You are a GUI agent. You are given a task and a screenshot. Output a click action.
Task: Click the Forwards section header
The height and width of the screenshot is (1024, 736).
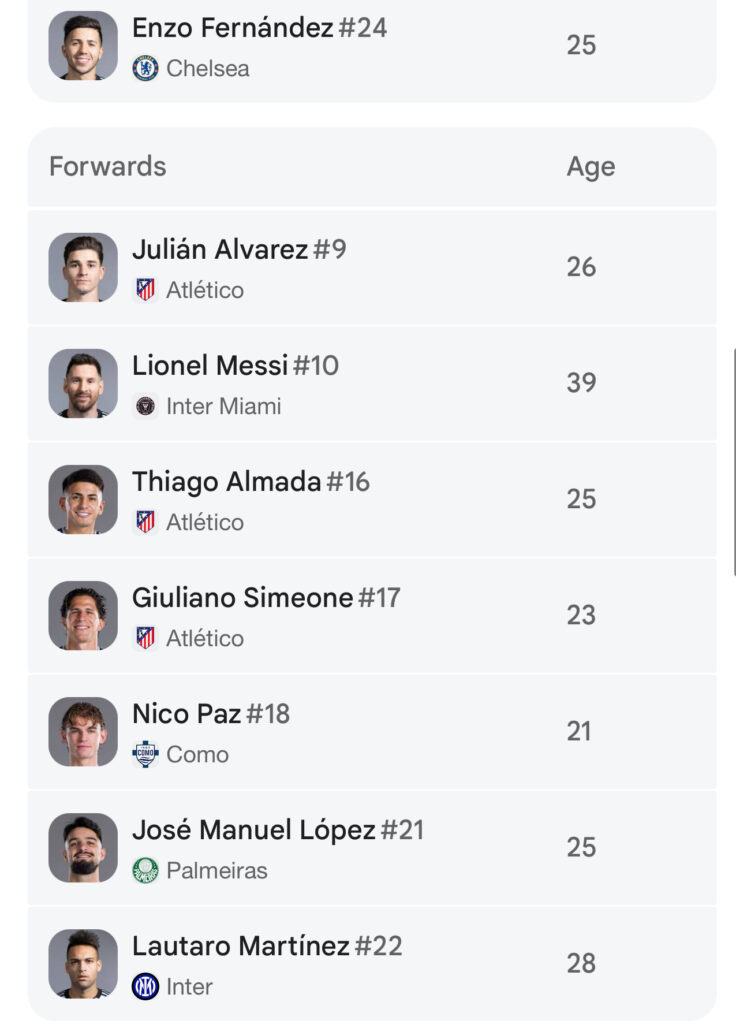pyautogui.click(x=108, y=167)
